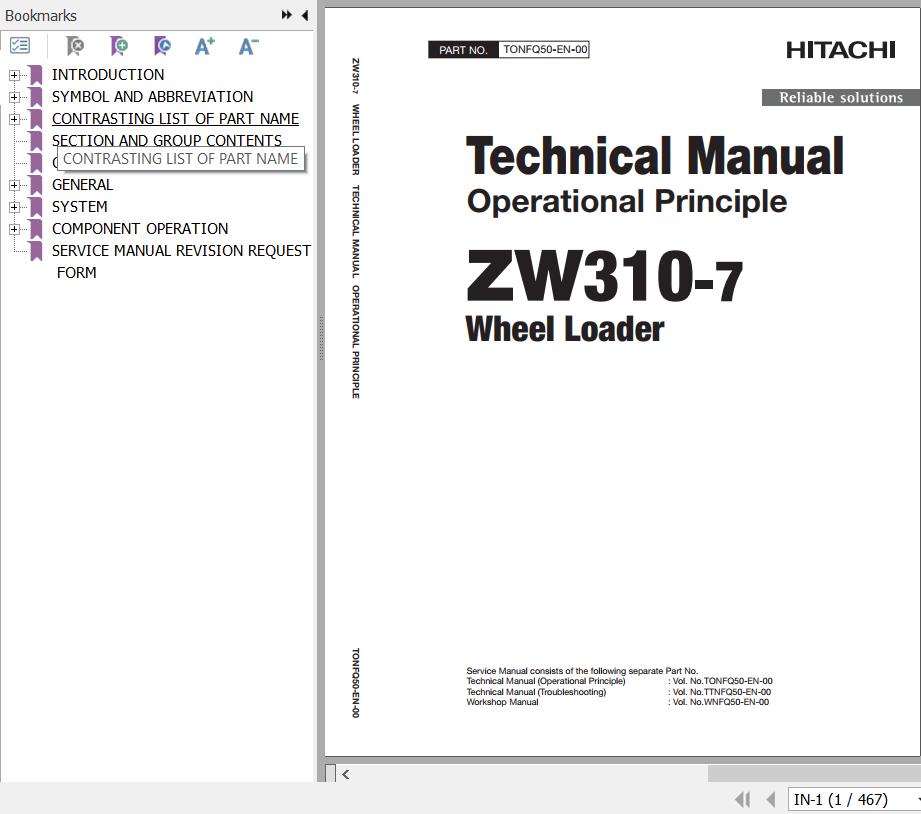This screenshot has width=921, height=814.
Task: Expand the GENERAL bookmark node
Action: pyautogui.click(x=14, y=185)
